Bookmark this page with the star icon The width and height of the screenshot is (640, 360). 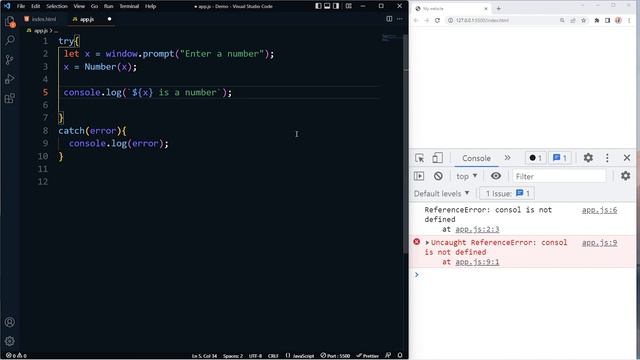584,20
